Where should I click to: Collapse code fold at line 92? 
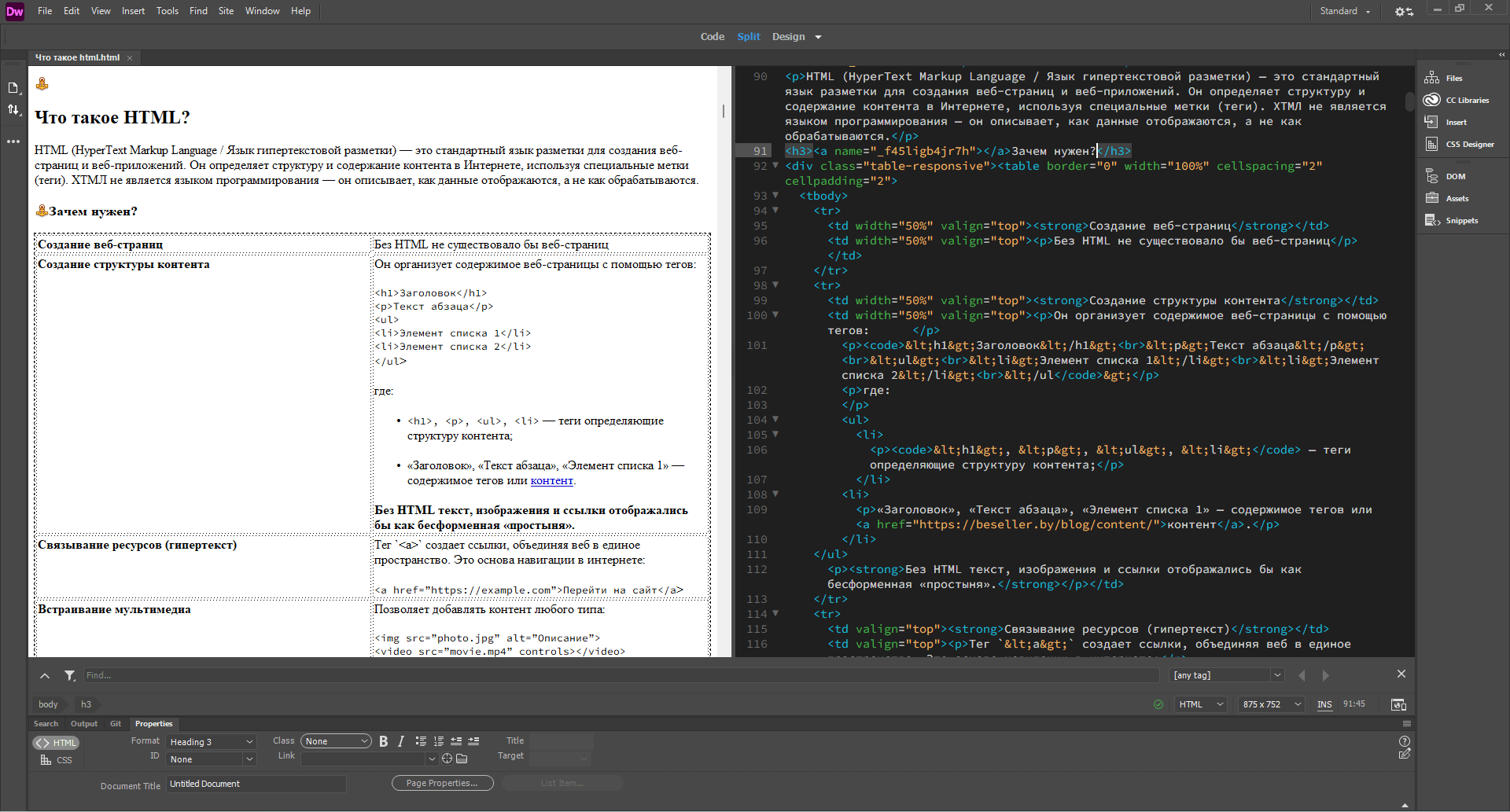point(775,166)
